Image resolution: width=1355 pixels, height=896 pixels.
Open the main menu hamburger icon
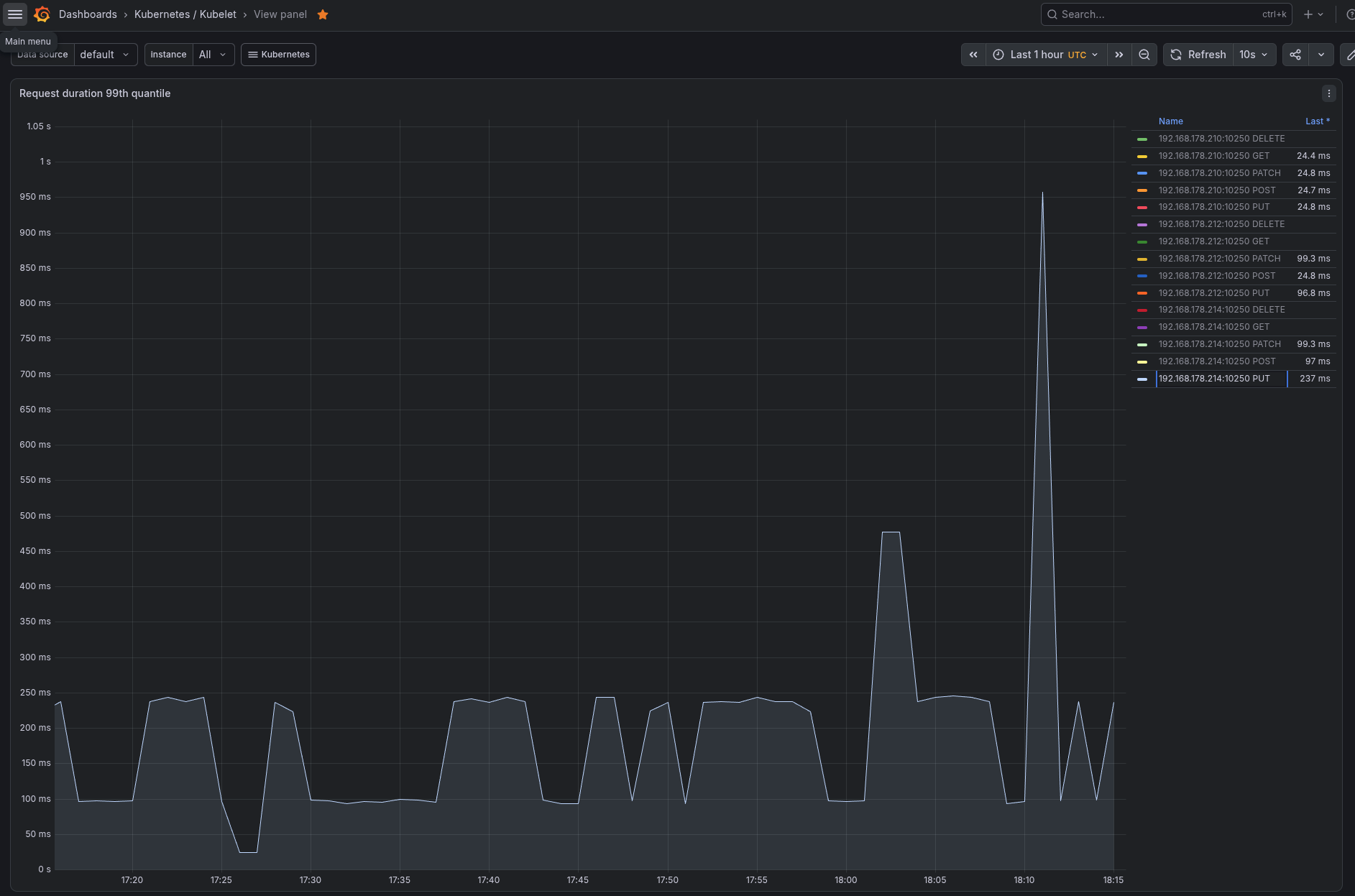(x=15, y=14)
